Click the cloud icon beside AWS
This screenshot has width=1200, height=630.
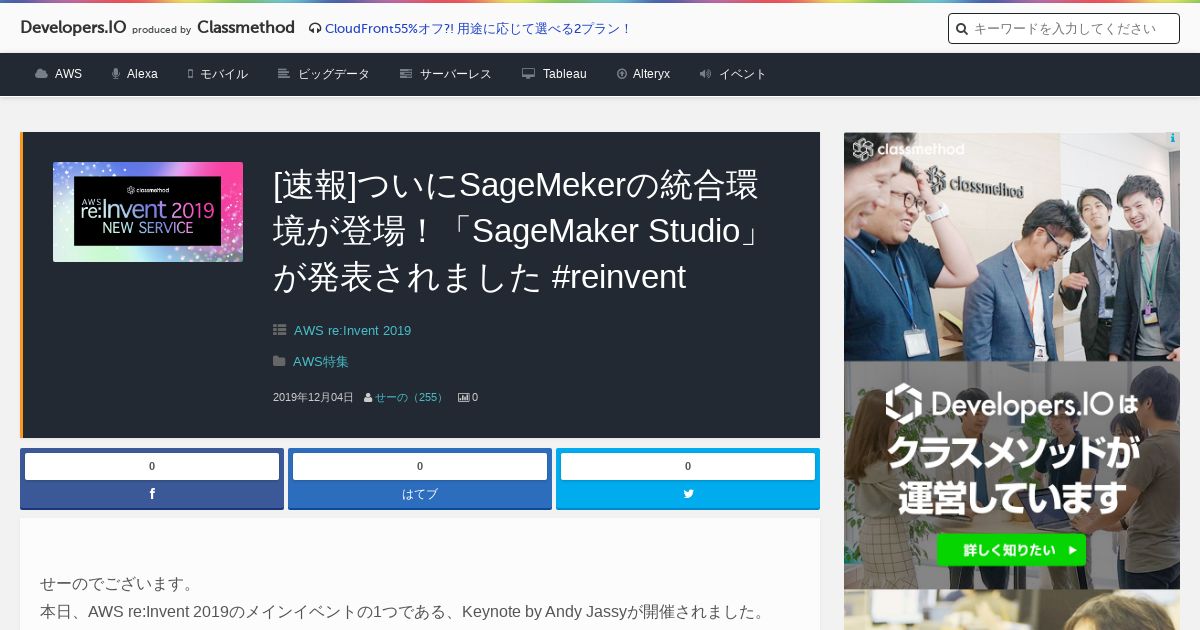click(41, 74)
